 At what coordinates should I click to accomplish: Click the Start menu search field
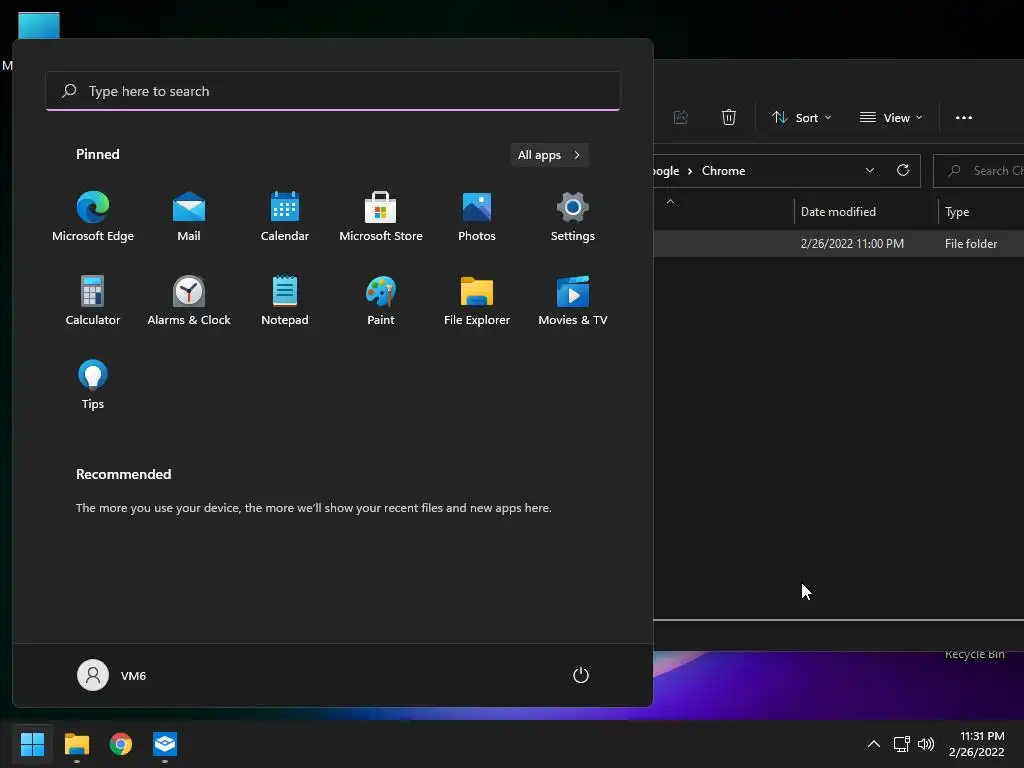pyautogui.click(x=333, y=91)
